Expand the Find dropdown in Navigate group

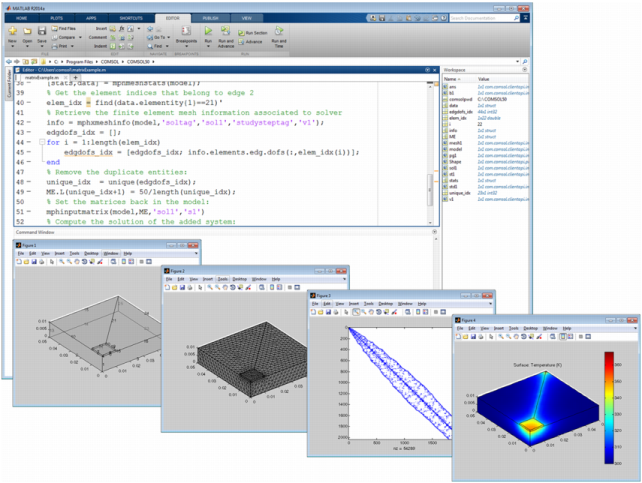(167, 46)
